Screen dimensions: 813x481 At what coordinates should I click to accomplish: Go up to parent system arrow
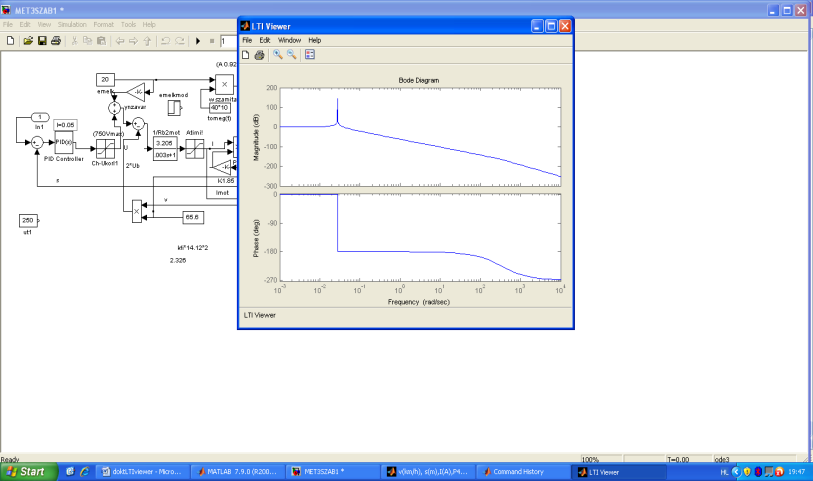click(x=147, y=40)
